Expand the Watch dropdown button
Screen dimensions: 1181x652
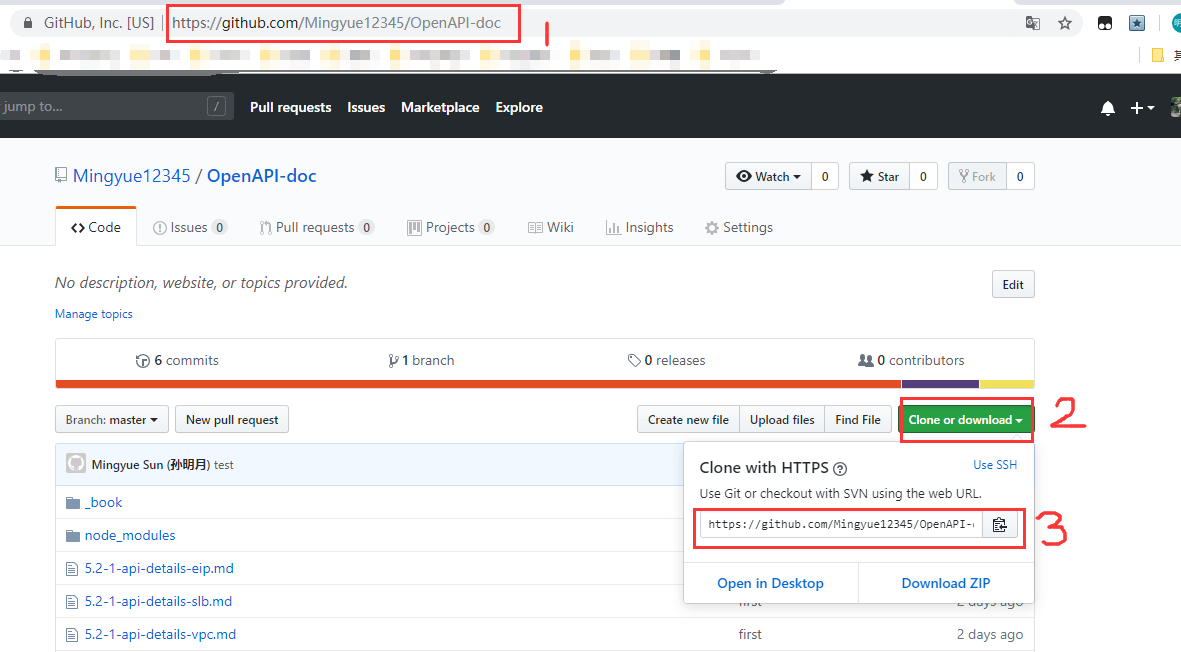(768, 176)
